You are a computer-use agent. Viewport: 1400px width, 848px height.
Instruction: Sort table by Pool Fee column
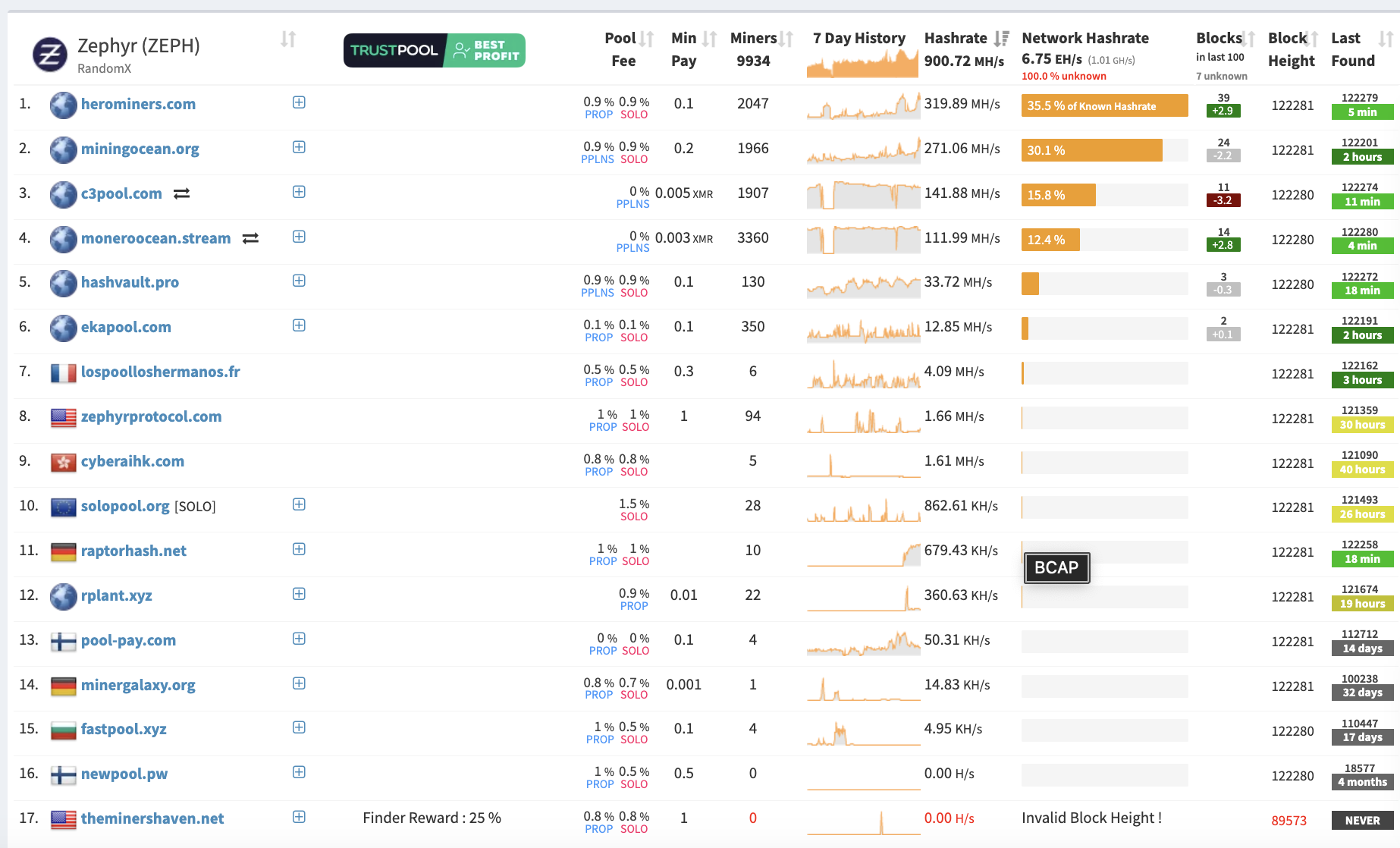click(x=646, y=39)
